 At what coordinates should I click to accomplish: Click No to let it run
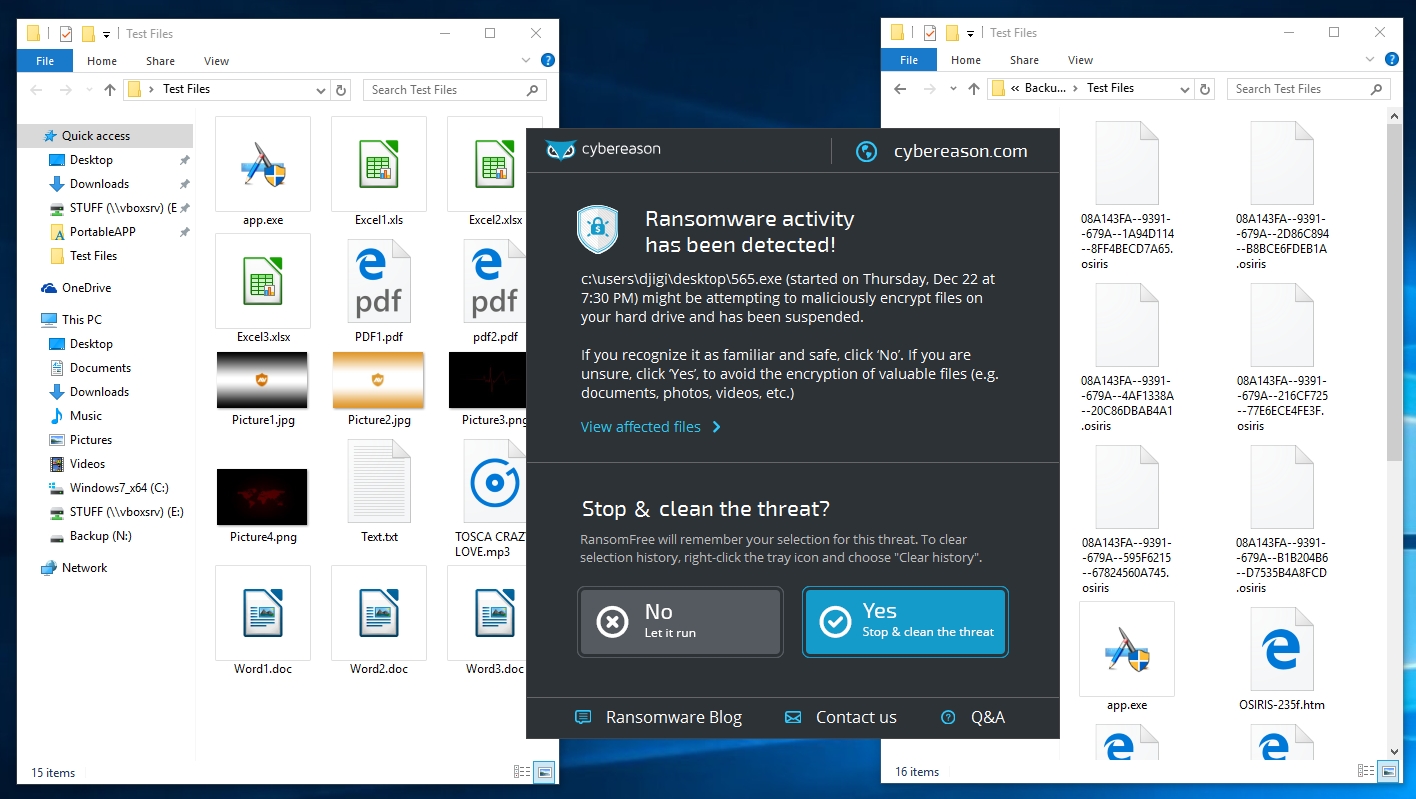coord(680,621)
